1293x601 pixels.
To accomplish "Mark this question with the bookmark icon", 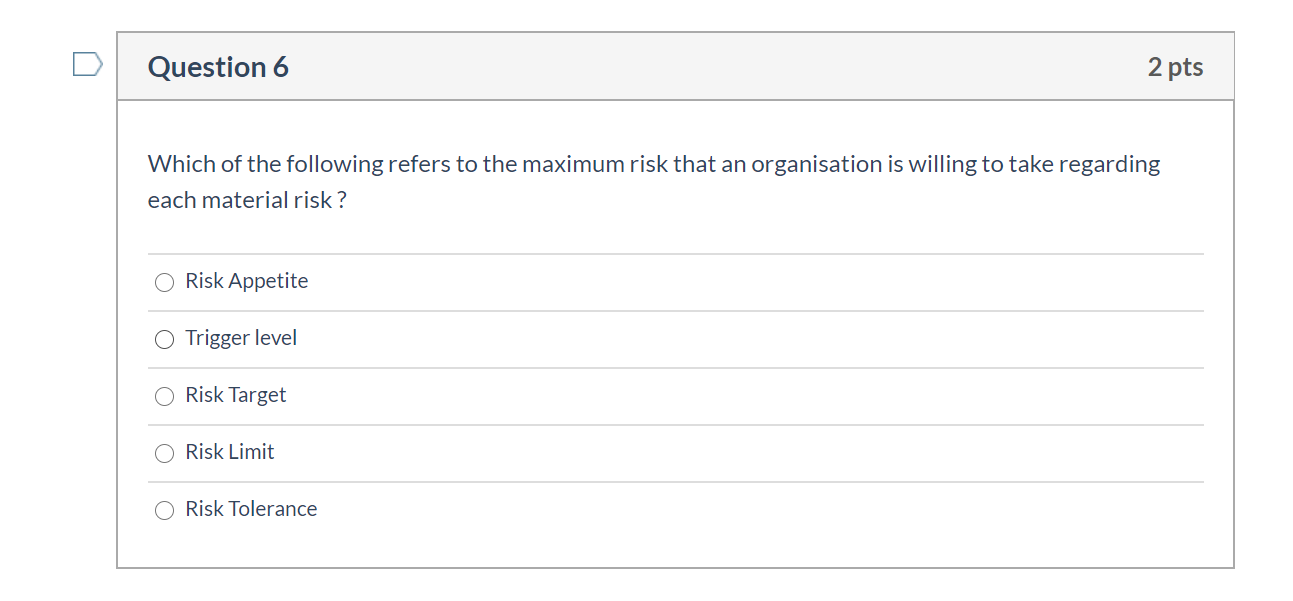I will click(x=87, y=63).
